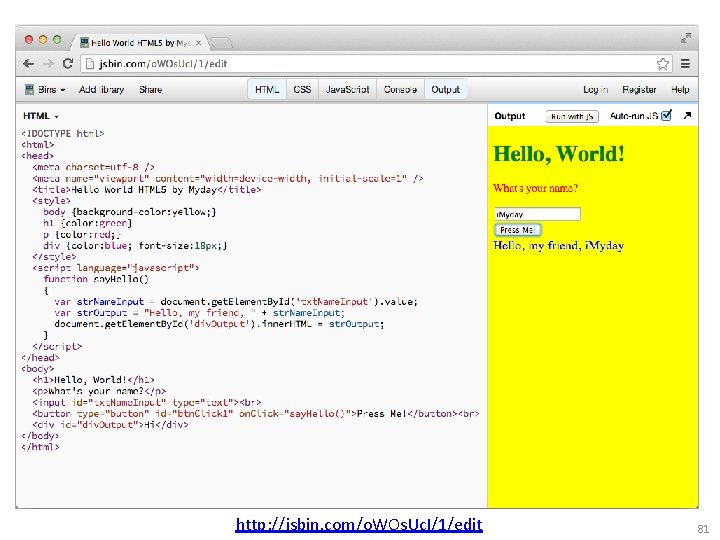Viewport: 720px width, 540px height.
Task: Pop out the output in new window
Action: coord(687,115)
